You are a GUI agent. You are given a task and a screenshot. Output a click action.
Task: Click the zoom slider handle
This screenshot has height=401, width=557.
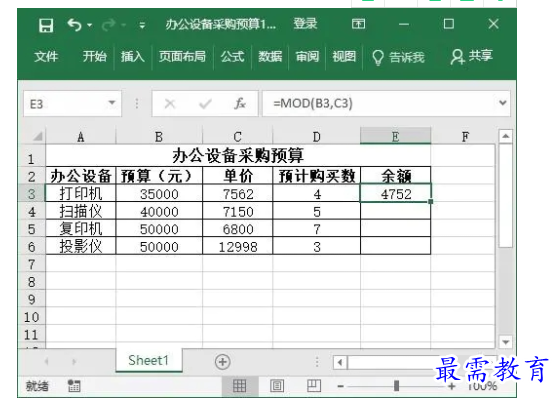[x=396, y=386]
